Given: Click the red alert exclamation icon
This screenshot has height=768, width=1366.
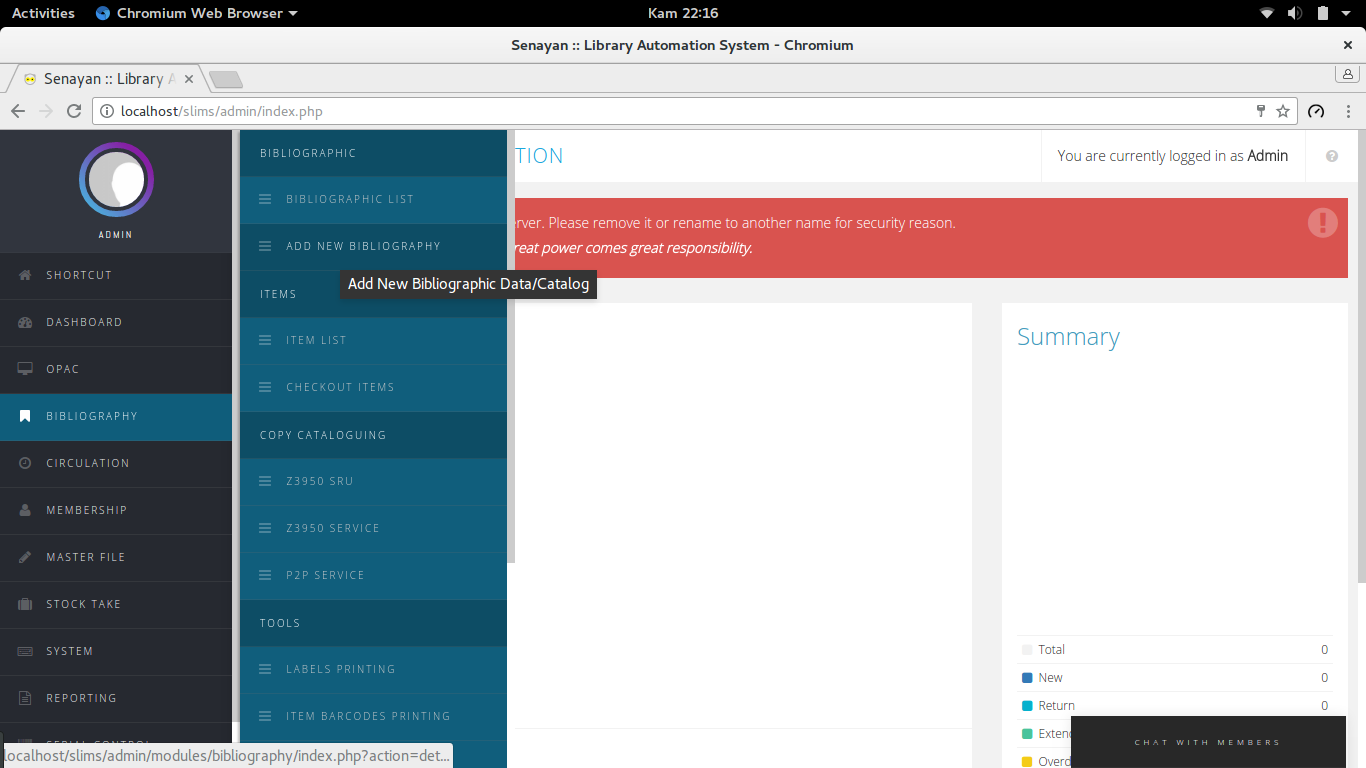Looking at the screenshot, I should 1322,222.
